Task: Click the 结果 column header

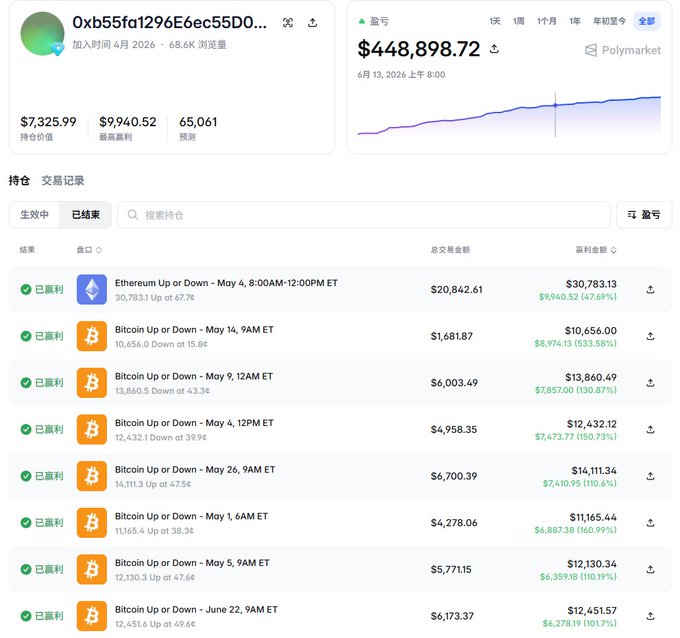Action: click(x=27, y=250)
